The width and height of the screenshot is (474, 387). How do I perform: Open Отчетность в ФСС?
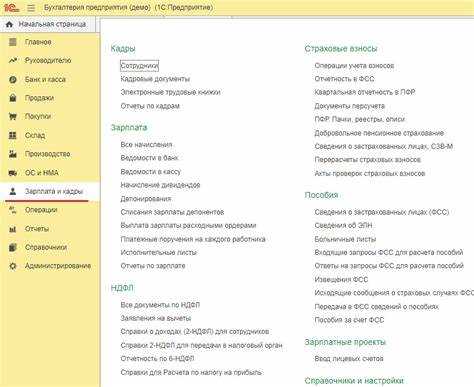(344, 79)
